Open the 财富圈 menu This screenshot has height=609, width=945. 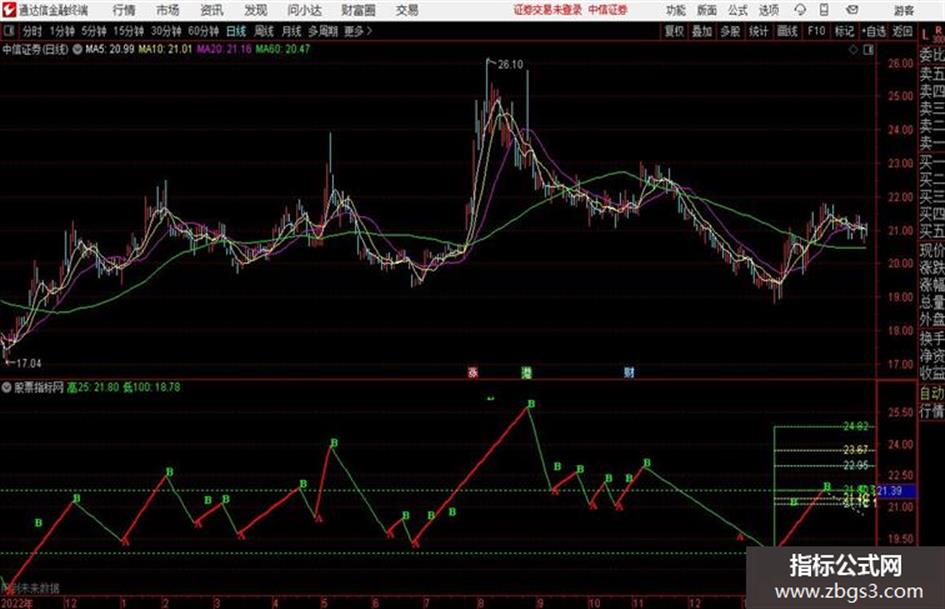click(x=358, y=10)
